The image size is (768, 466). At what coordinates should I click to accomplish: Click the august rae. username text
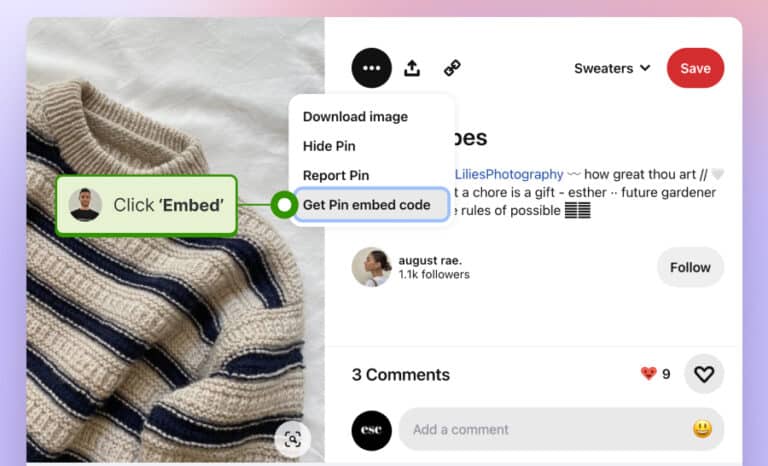[x=430, y=260]
